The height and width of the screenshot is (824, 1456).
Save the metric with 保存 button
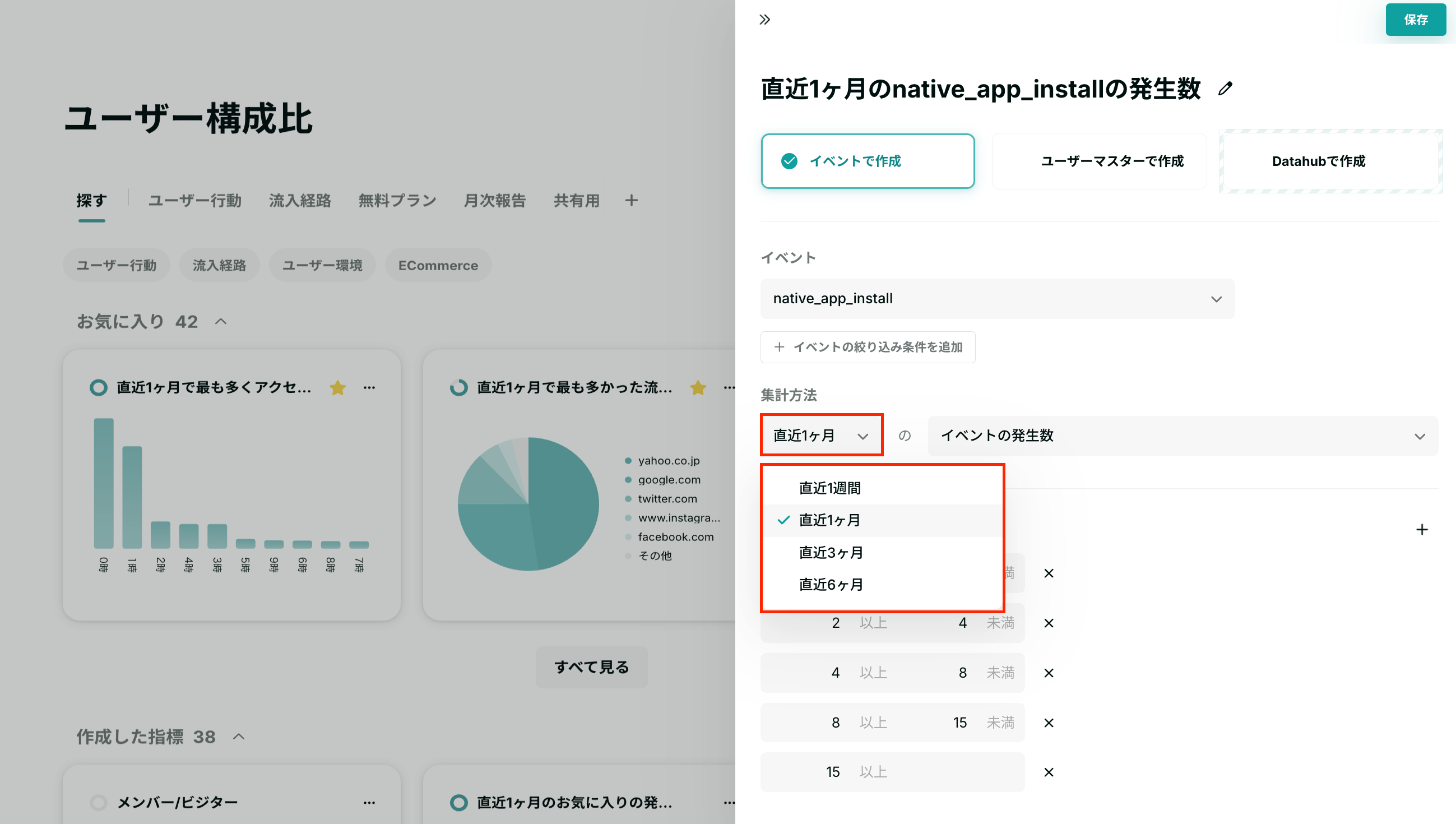click(x=1416, y=20)
